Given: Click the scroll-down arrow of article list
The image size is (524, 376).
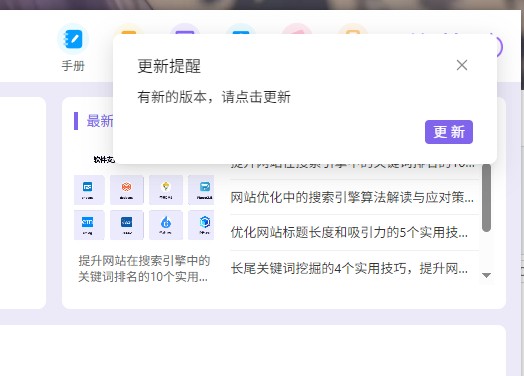Looking at the screenshot, I should [487, 275].
